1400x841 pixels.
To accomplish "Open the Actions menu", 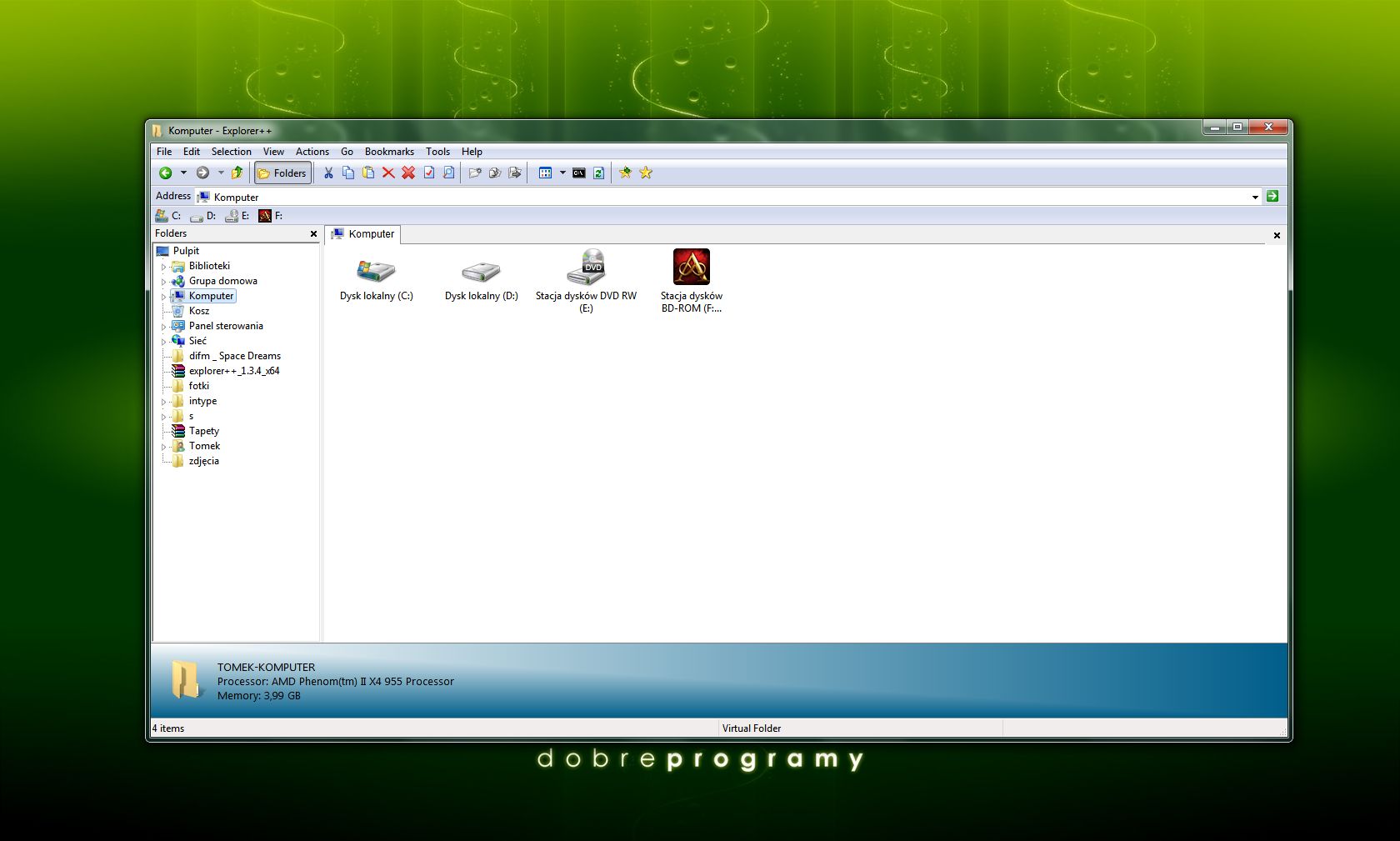I will [312, 152].
